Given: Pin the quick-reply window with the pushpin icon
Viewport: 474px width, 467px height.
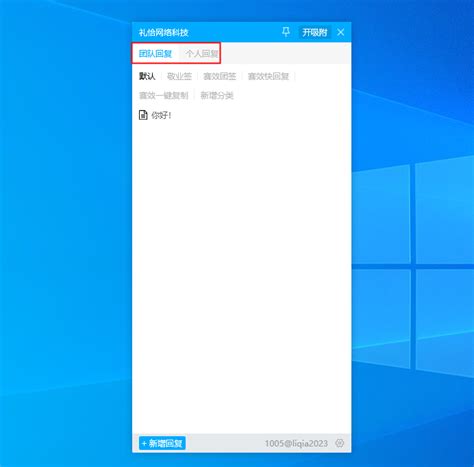Looking at the screenshot, I should (286, 32).
